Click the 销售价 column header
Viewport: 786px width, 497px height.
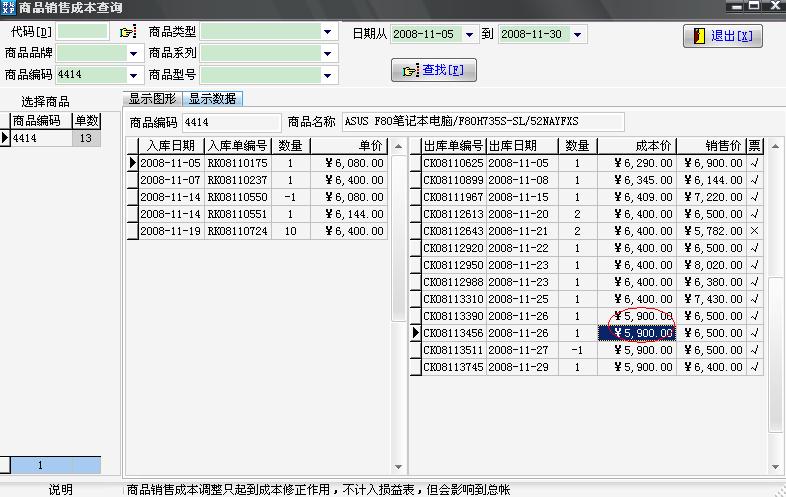coord(711,146)
